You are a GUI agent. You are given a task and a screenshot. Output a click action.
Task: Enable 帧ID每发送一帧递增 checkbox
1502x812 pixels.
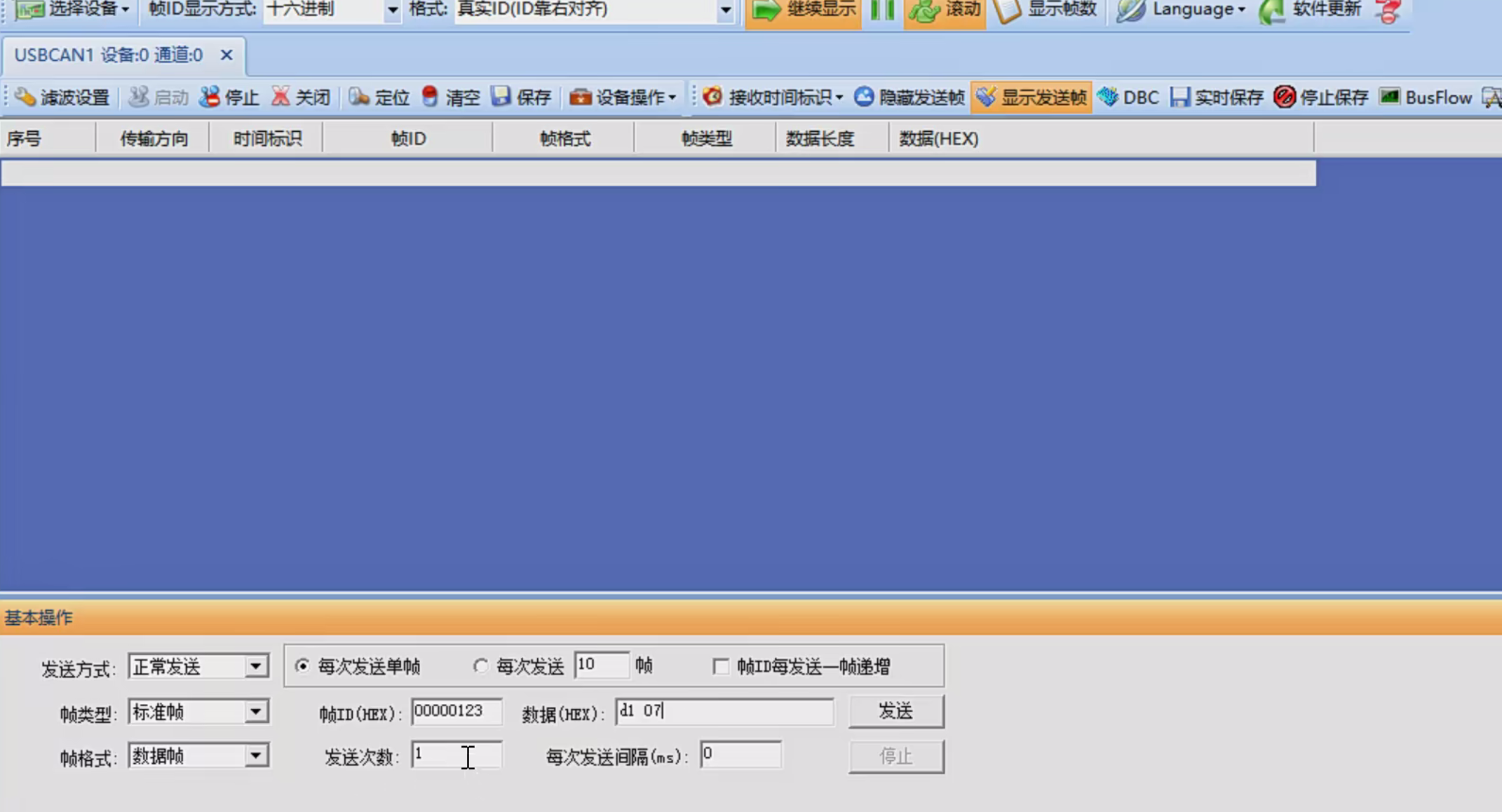click(x=721, y=666)
